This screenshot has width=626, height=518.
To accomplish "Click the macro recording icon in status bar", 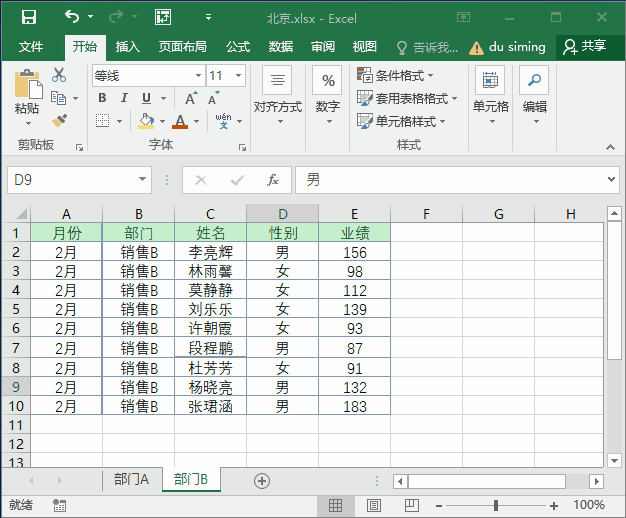I will tap(59, 505).
